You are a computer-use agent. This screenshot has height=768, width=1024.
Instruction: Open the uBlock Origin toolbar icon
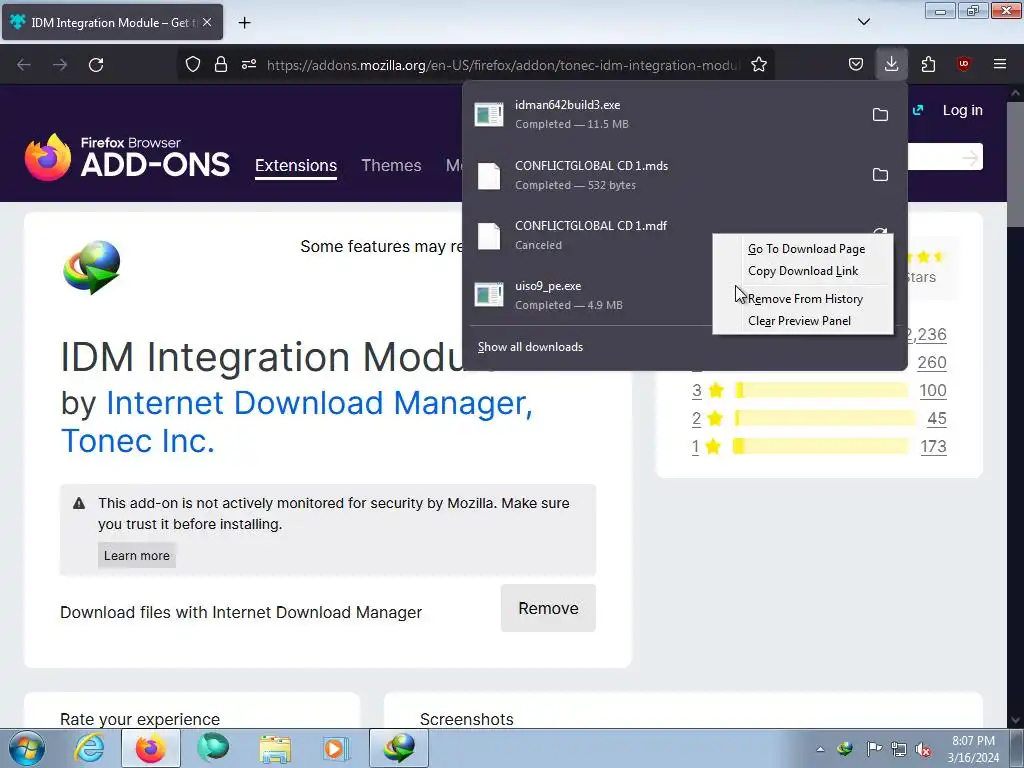pyautogui.click(x=963, y=64)
